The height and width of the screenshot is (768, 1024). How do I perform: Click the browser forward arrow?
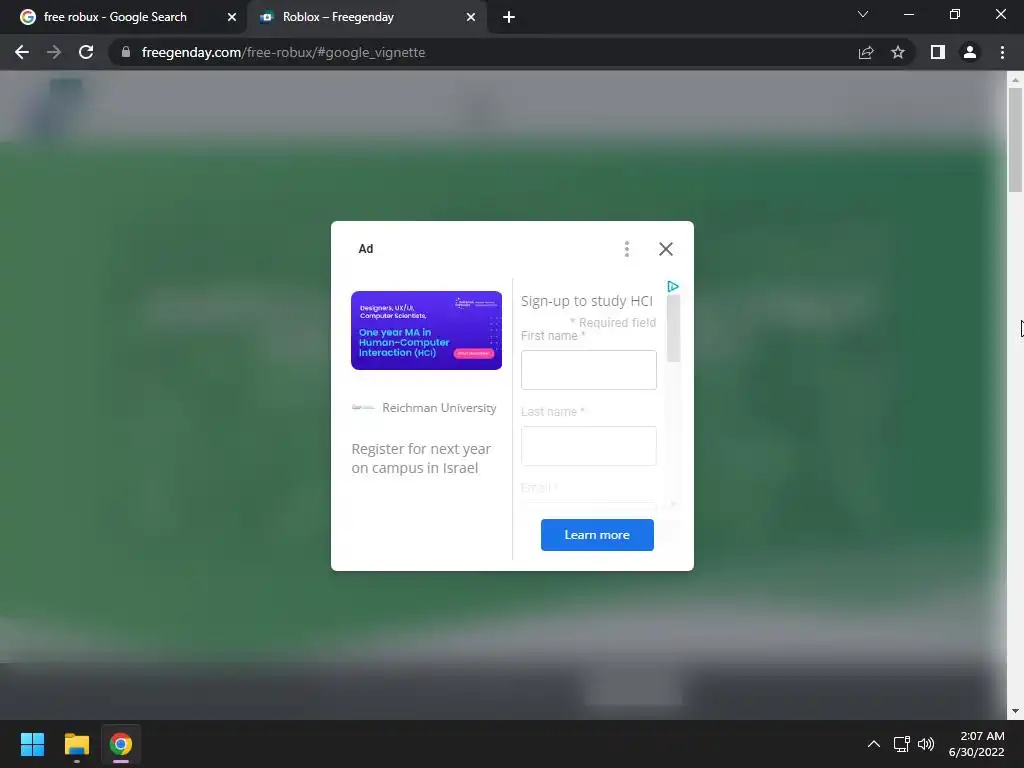click(54, 52)
